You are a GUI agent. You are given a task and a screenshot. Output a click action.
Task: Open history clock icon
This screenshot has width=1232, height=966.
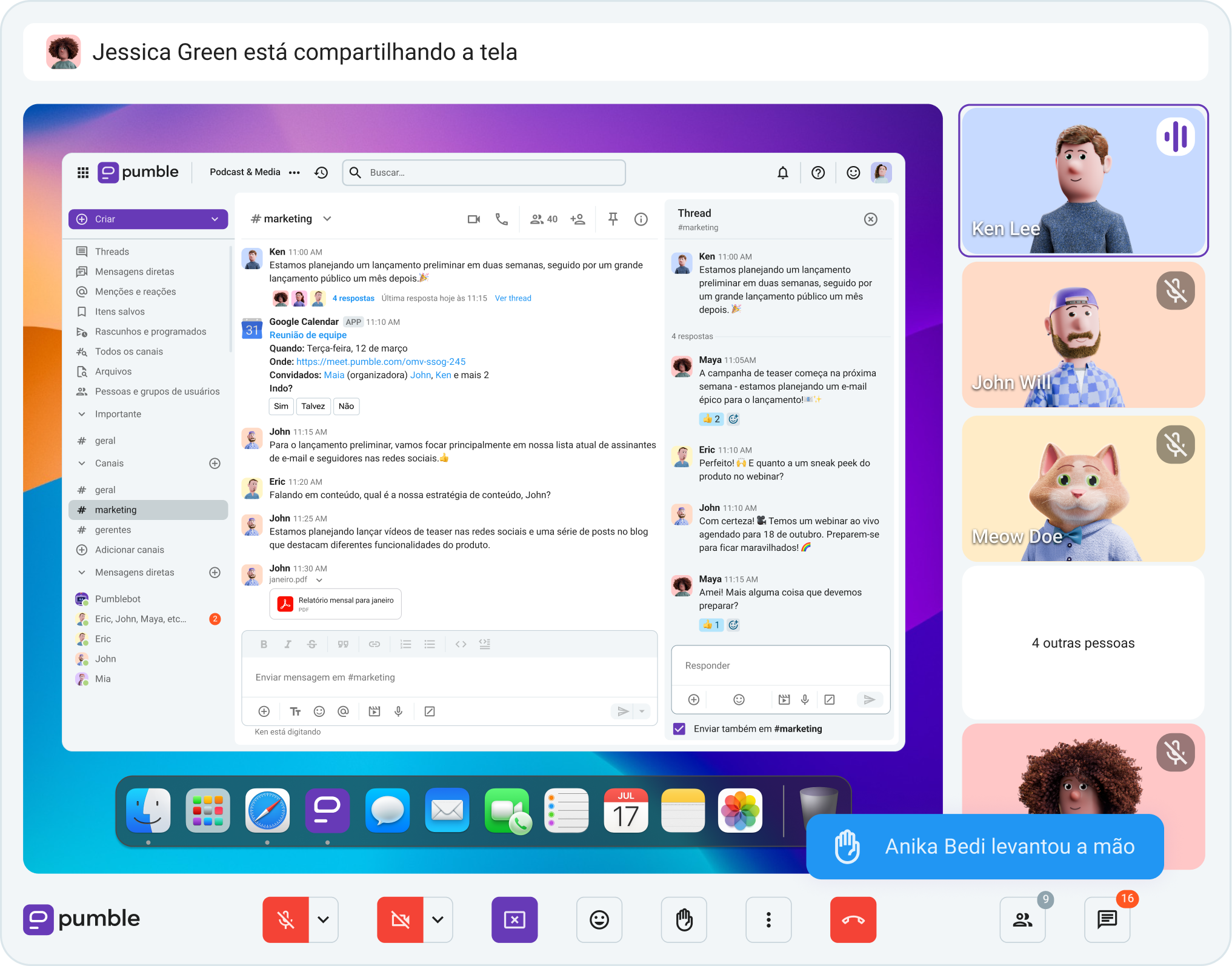click(321, 173)
